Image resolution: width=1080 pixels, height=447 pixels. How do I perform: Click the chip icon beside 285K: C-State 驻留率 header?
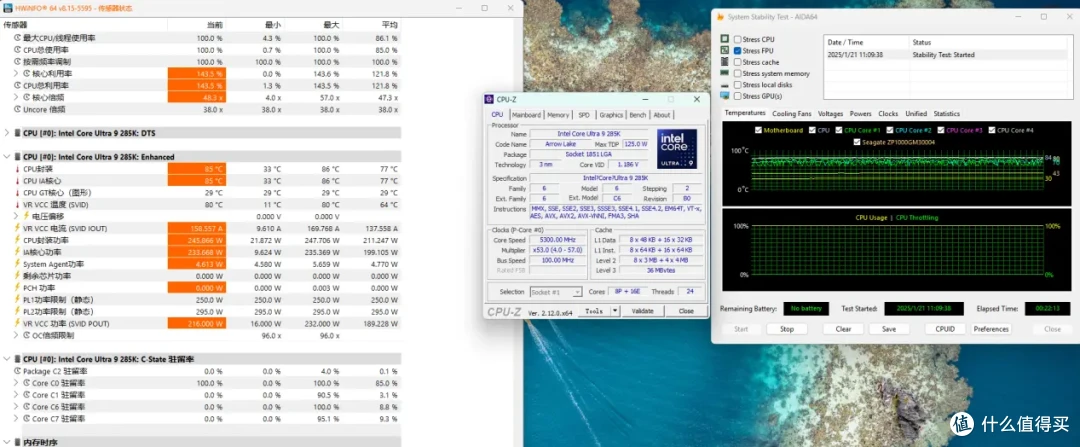[x=17, y=359]
